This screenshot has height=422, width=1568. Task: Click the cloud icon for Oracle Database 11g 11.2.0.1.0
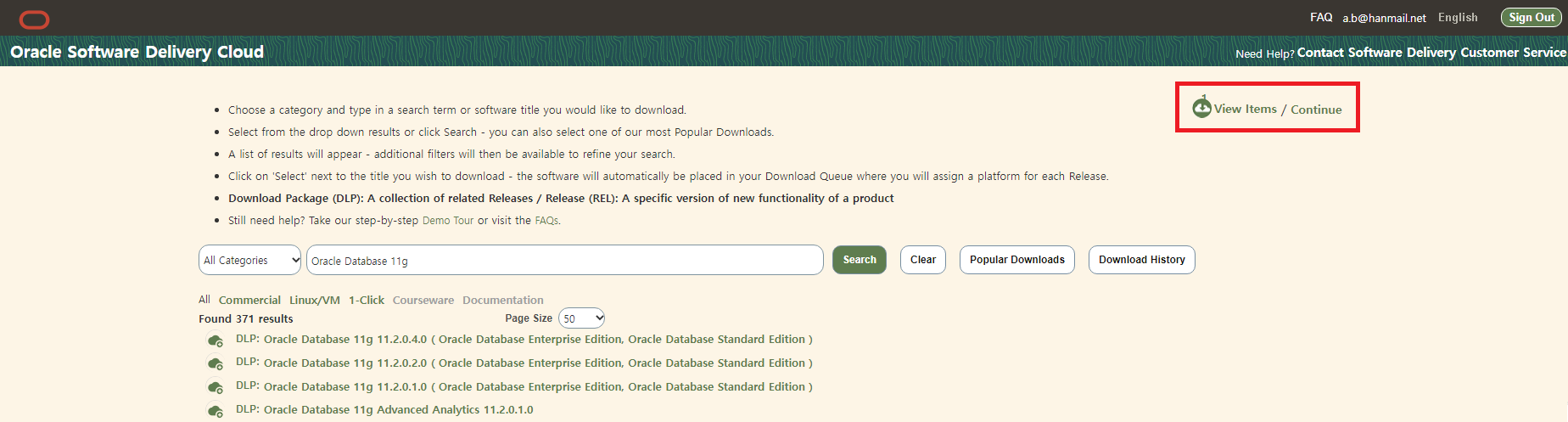click(216, 387)
